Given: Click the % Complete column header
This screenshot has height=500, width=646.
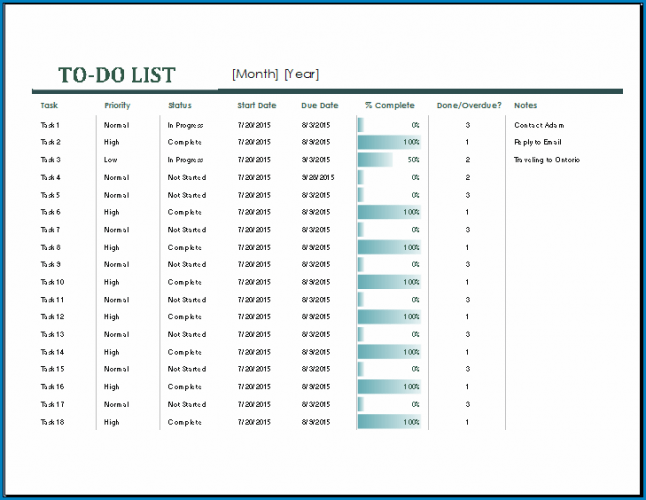Looking at the screenshot, I should pos(389,105).
